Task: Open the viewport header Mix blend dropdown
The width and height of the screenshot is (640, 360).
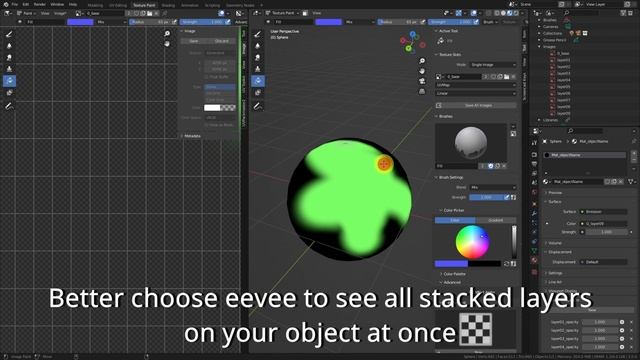Action: click(359, 22)
